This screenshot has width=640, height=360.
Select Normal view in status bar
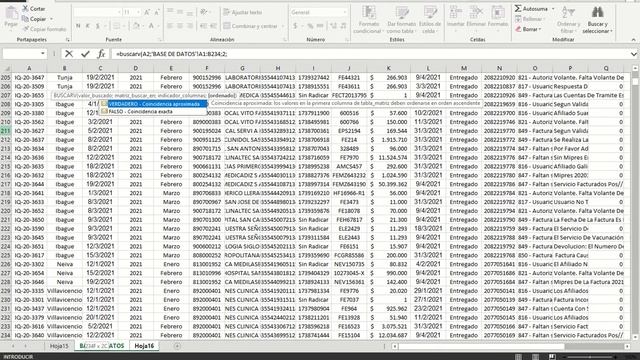click(x=518, y=357)
